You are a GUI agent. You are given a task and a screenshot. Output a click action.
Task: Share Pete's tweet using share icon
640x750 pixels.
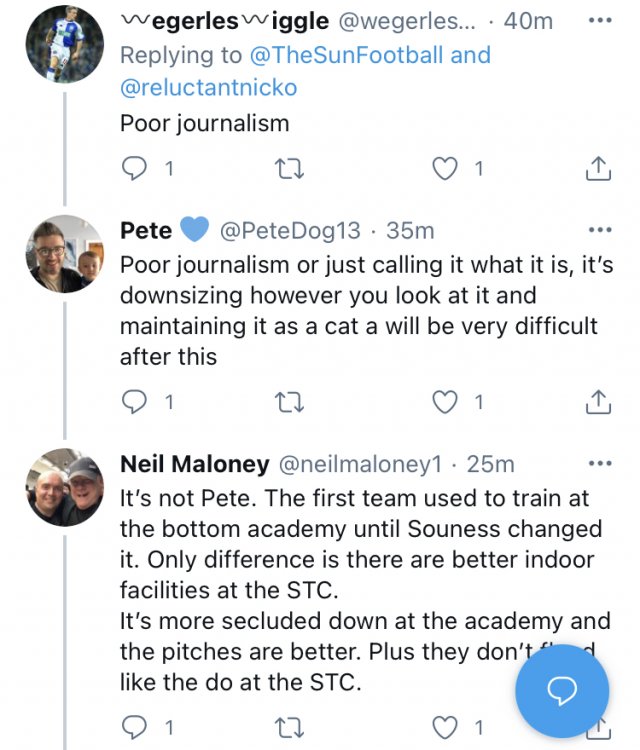[x=597, y=402]
